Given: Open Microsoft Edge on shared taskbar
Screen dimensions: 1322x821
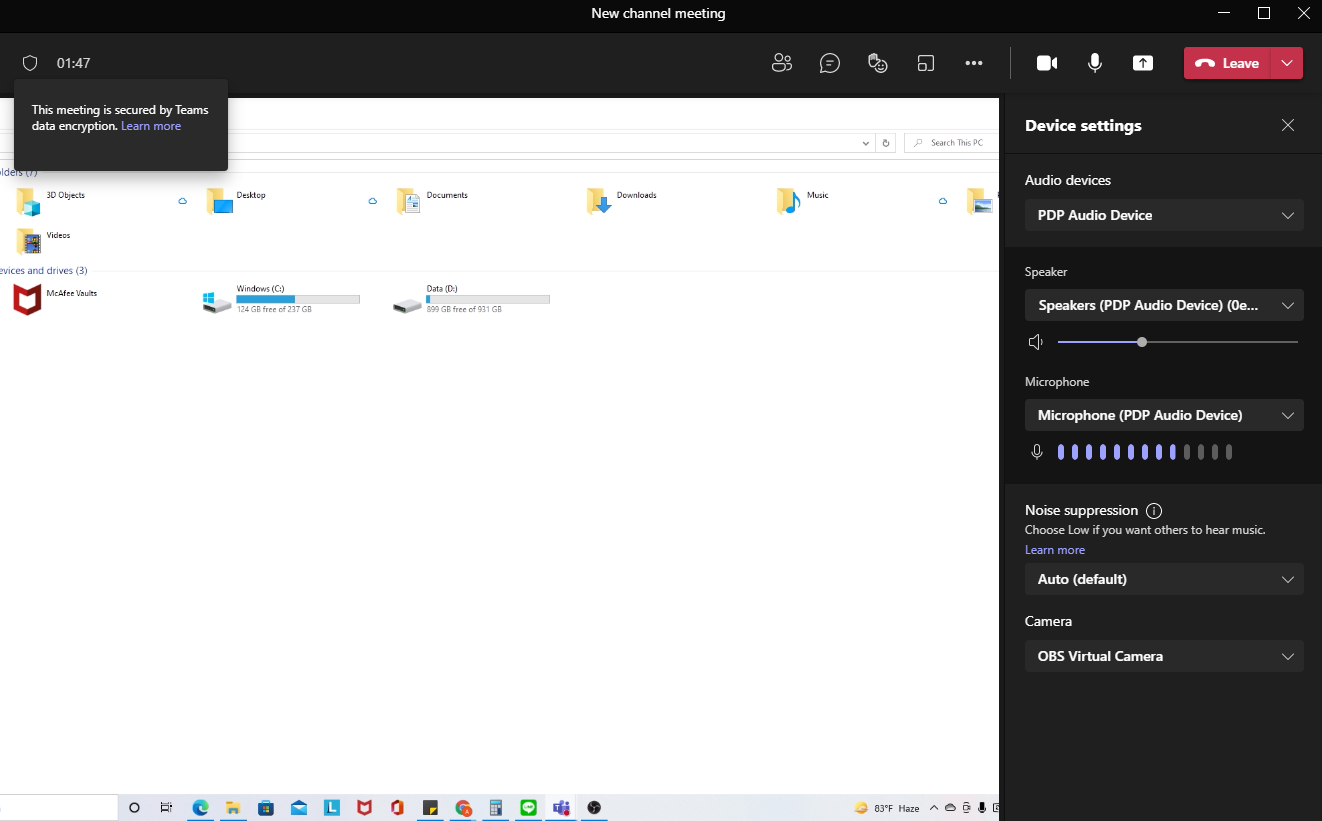Looking at the screenshot, I should coord(200,808).
